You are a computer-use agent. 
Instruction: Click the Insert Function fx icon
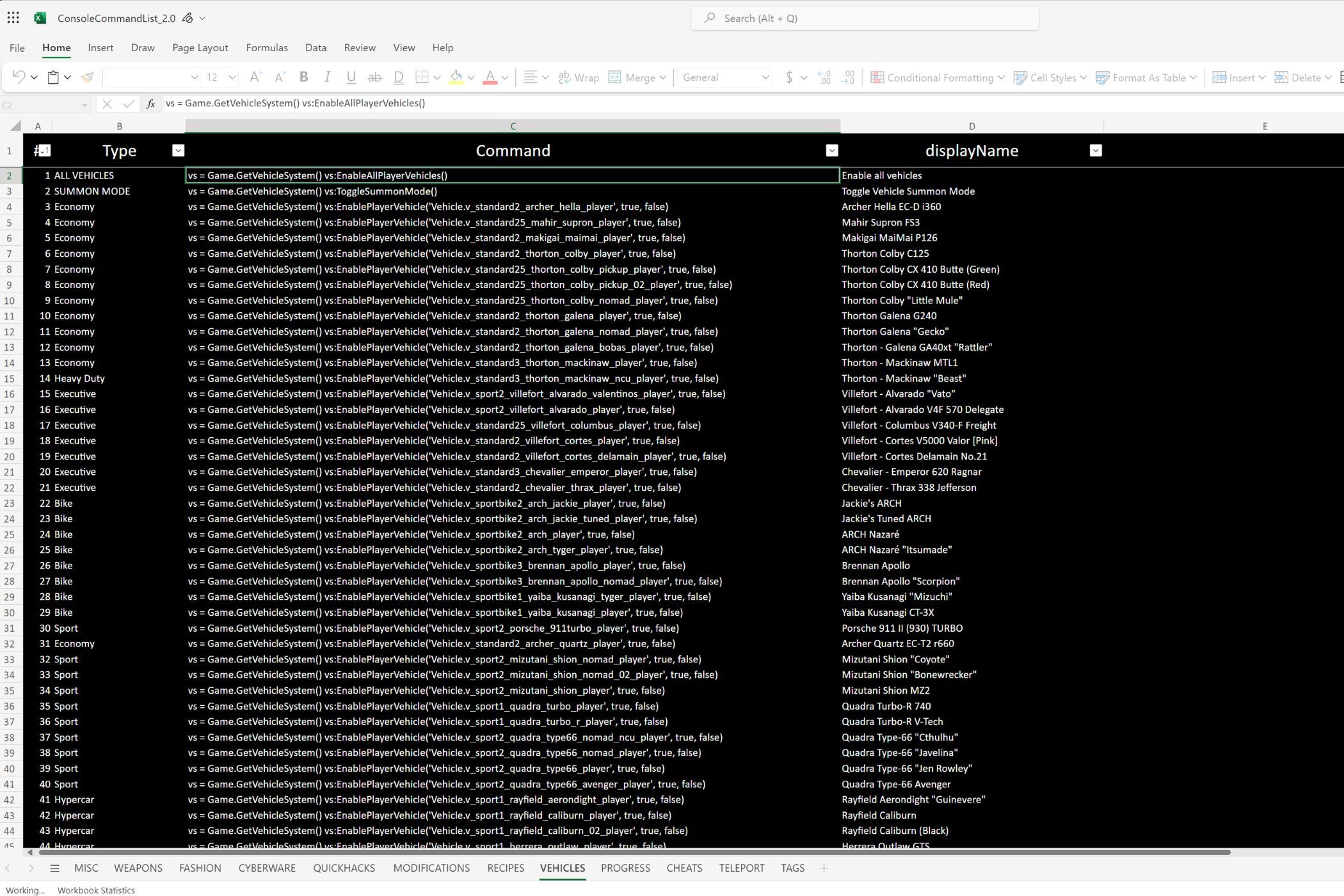pos(150,104)
